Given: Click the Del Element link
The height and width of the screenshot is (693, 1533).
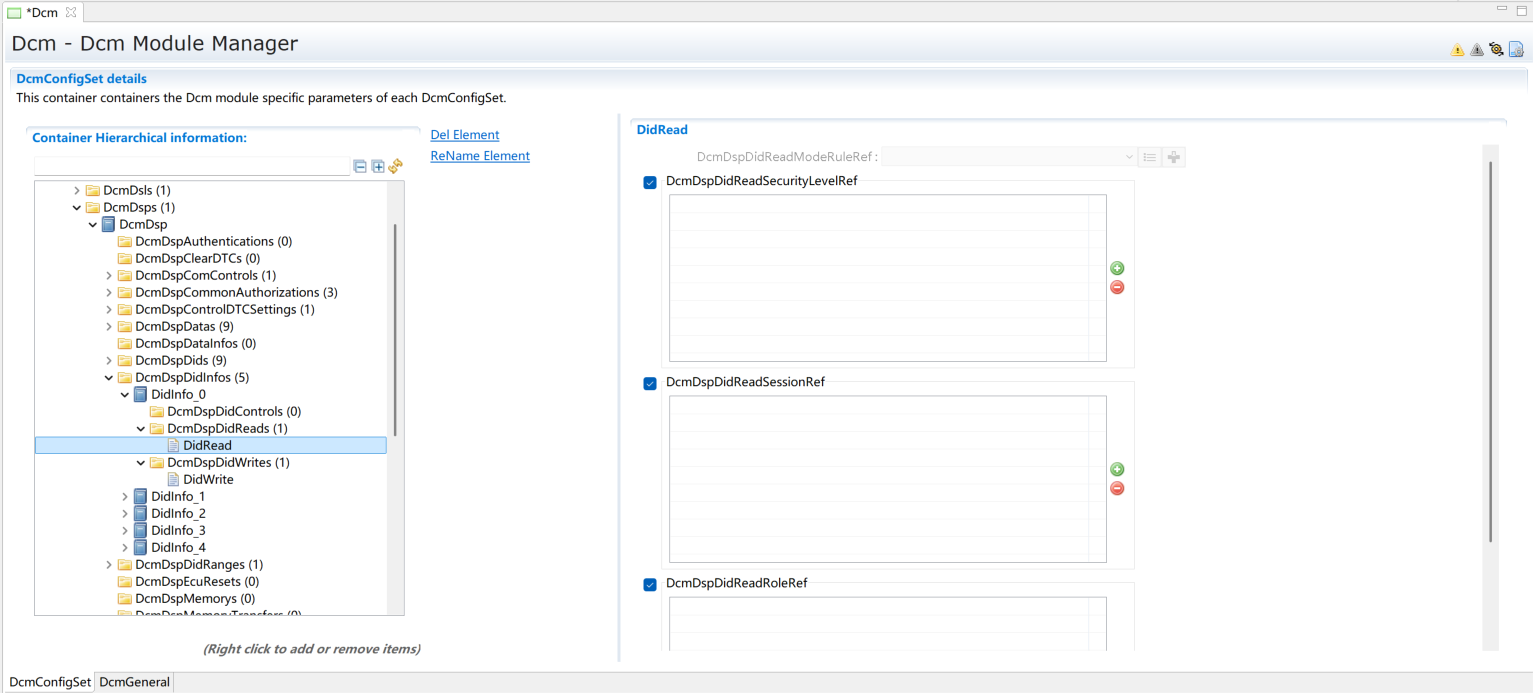Looking at the screenshot, I should 464,135.
